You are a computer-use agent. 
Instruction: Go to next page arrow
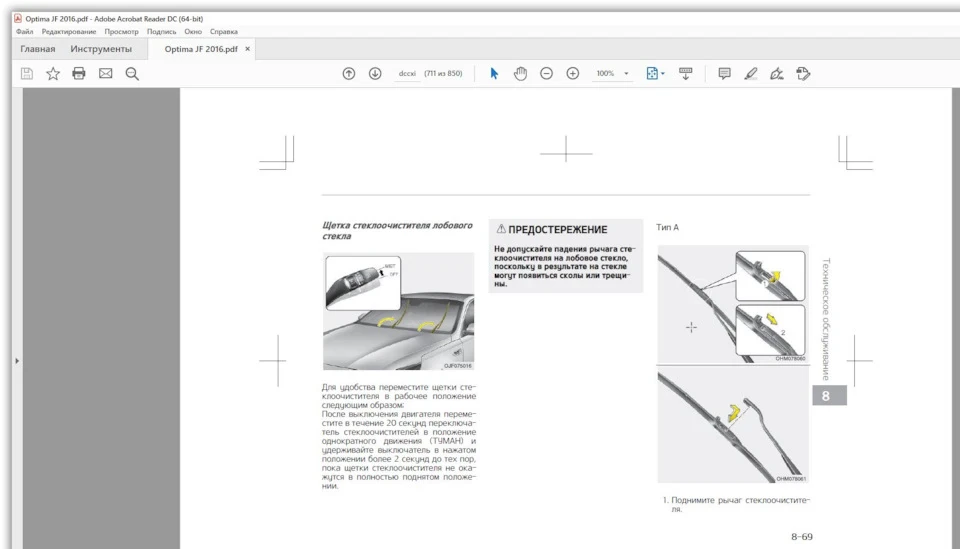pos(375,73)
